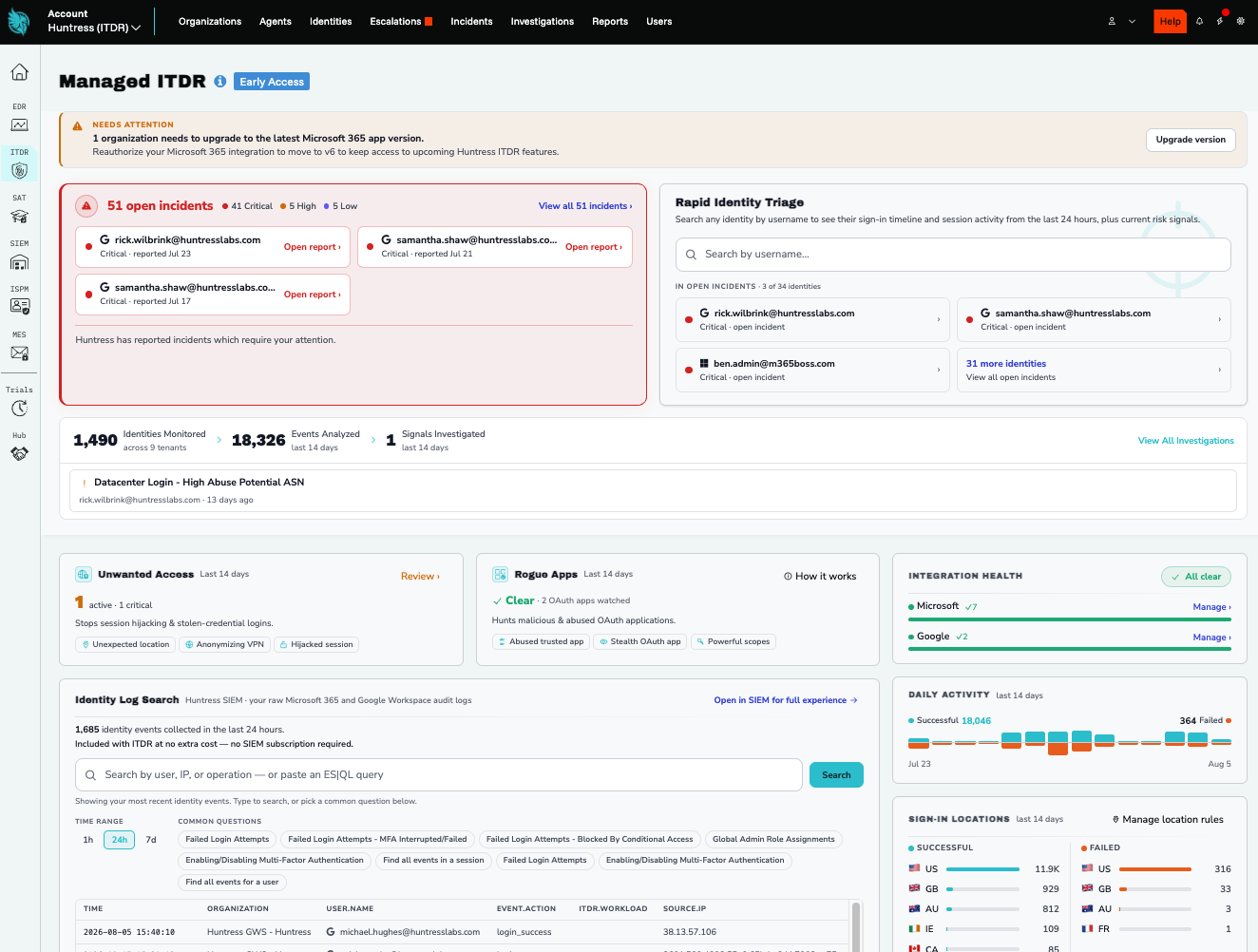Toggle the Powerful scopes chip
Viewport: 1258px width, 952px height.
coord(734,641)
